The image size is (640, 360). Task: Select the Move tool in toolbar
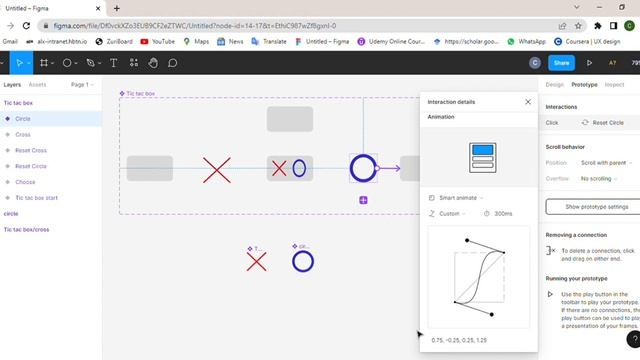(x=19, y=63)
